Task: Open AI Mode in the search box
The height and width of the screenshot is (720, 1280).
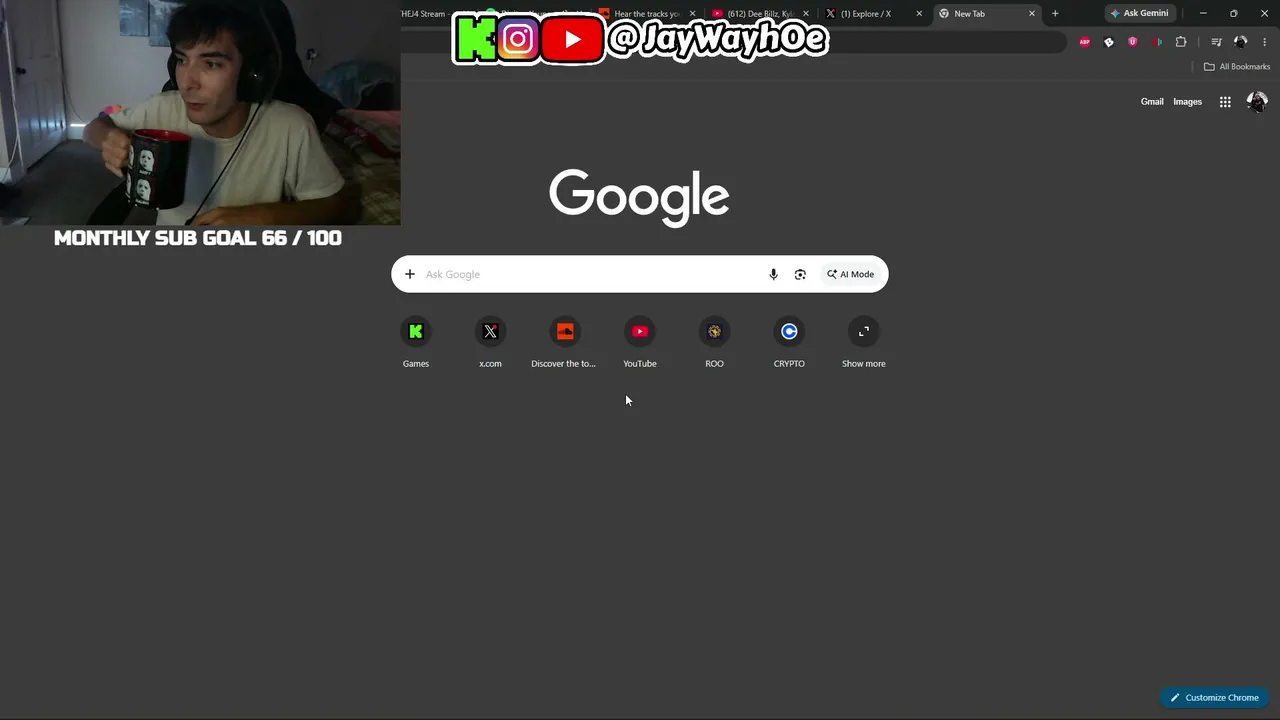Action: click(x=851, y=274)
